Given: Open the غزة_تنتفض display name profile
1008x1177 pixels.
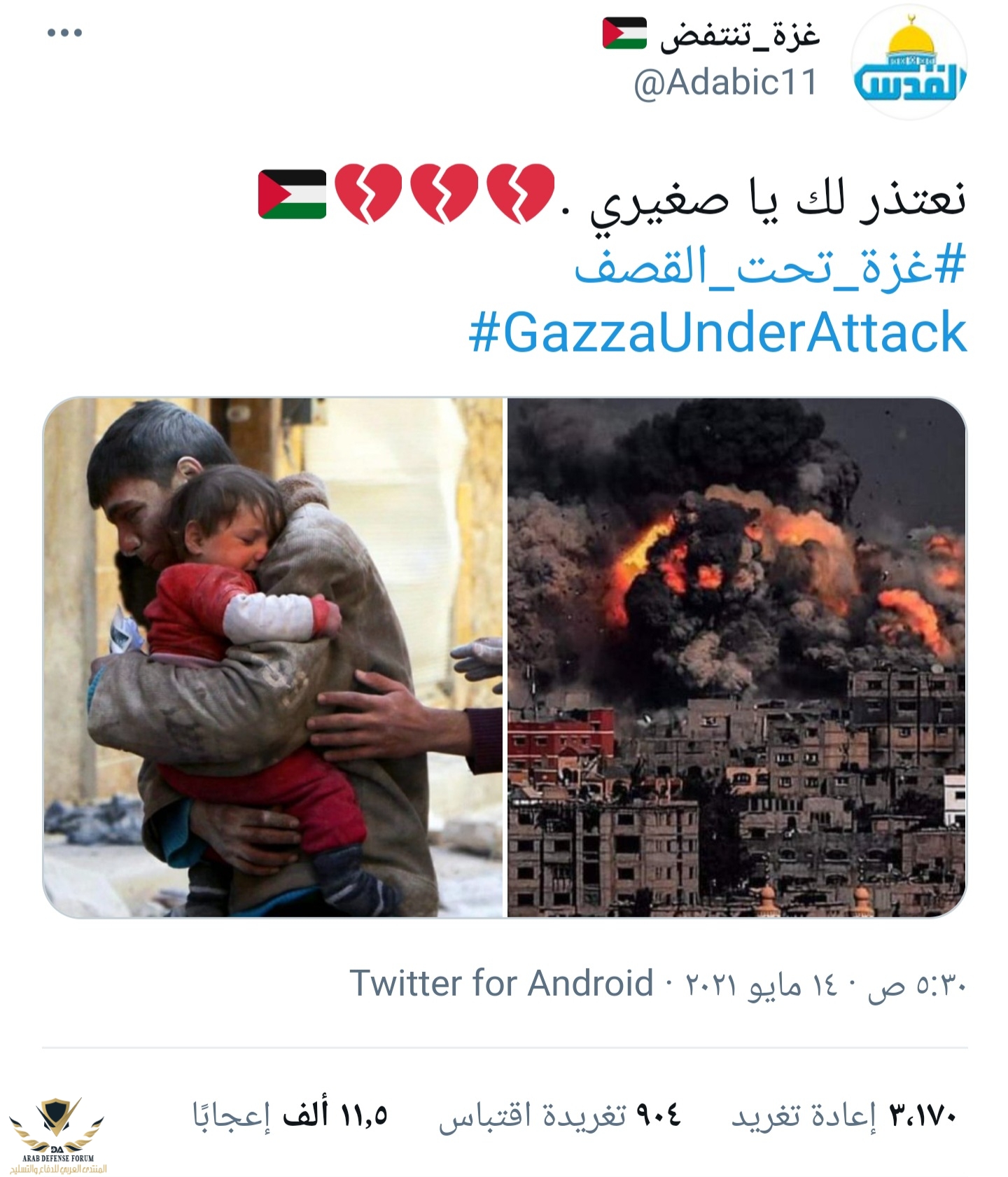Looking at the screenshot, I should click(x=740, y=34).
